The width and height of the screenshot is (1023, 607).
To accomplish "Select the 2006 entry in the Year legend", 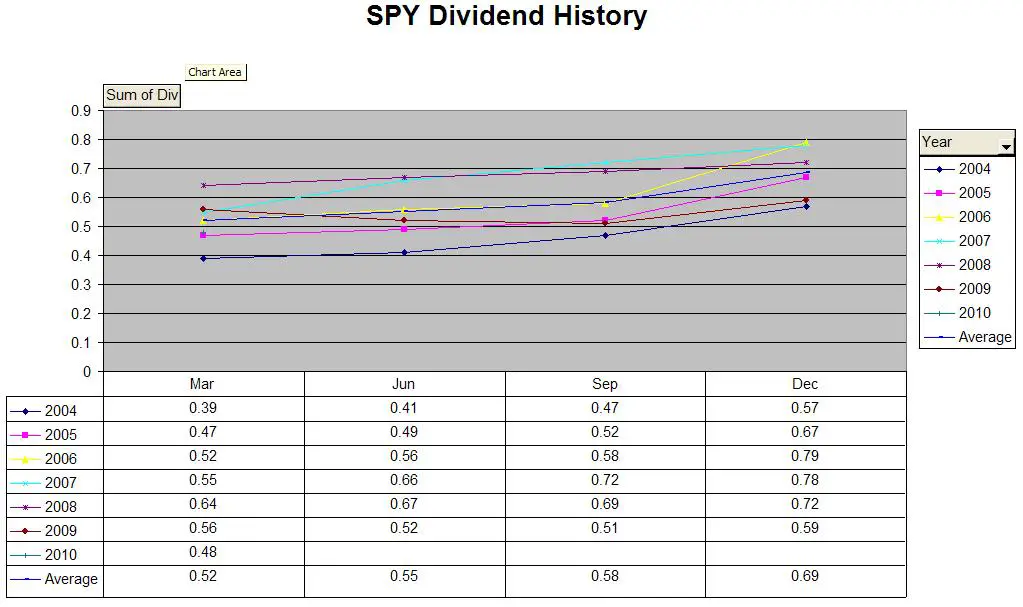I will pyautogui.click(x=957, y=217).
